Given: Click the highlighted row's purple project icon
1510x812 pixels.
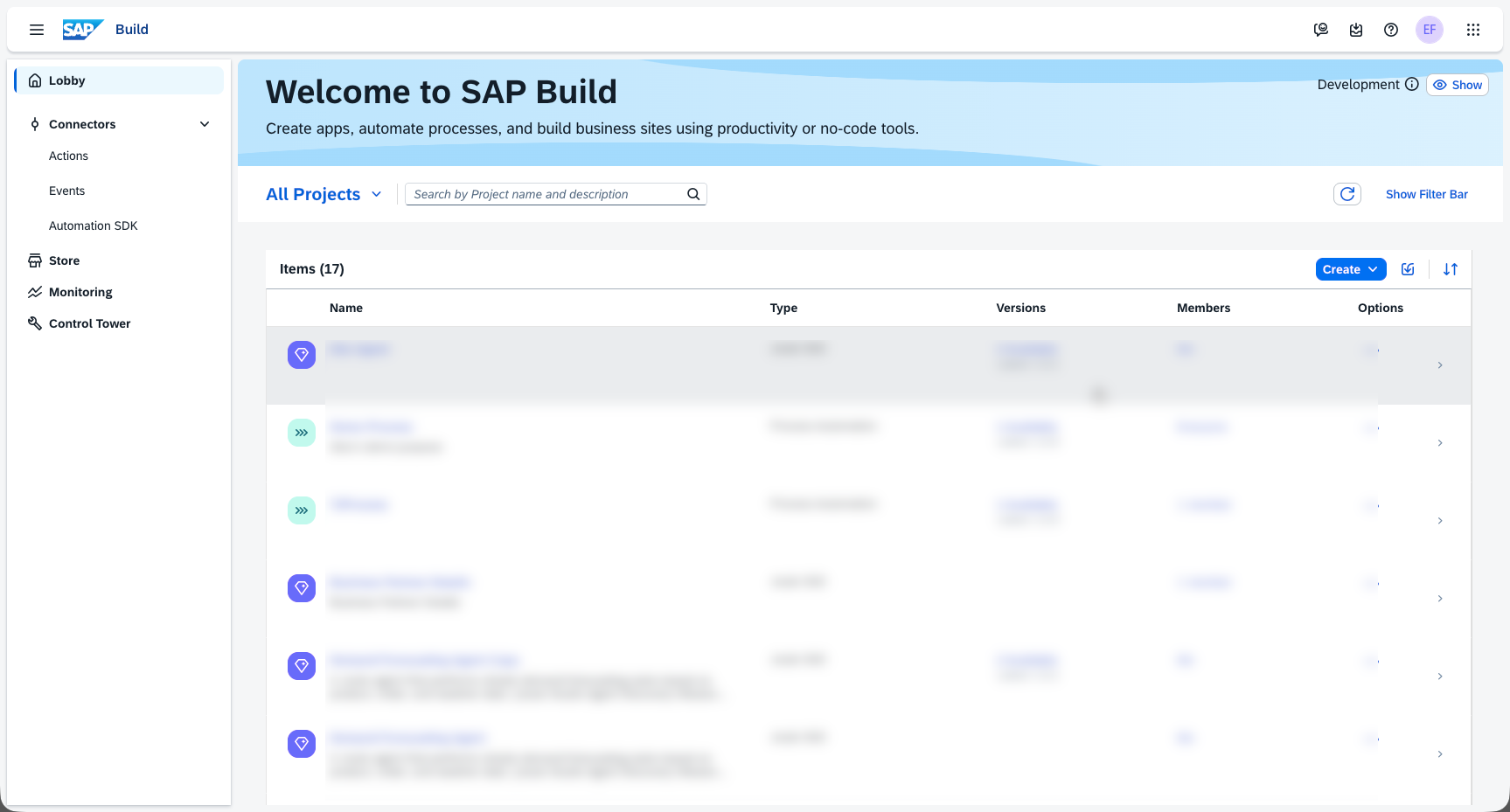Looking at the screenshot, I should coord(302,355).
